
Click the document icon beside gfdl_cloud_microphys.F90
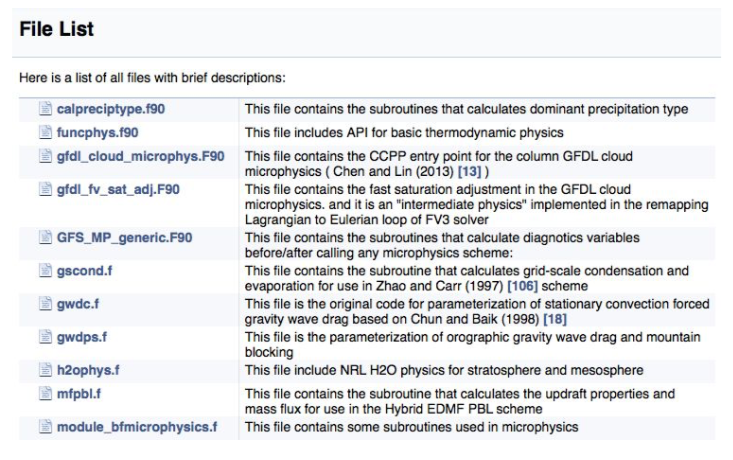45,156
